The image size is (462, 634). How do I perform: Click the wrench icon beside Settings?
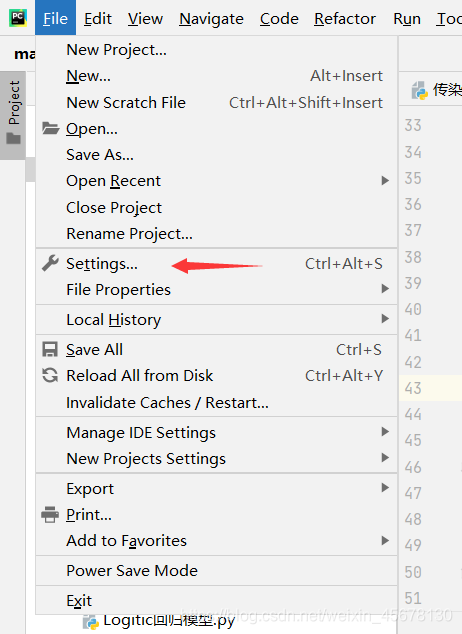51,264
